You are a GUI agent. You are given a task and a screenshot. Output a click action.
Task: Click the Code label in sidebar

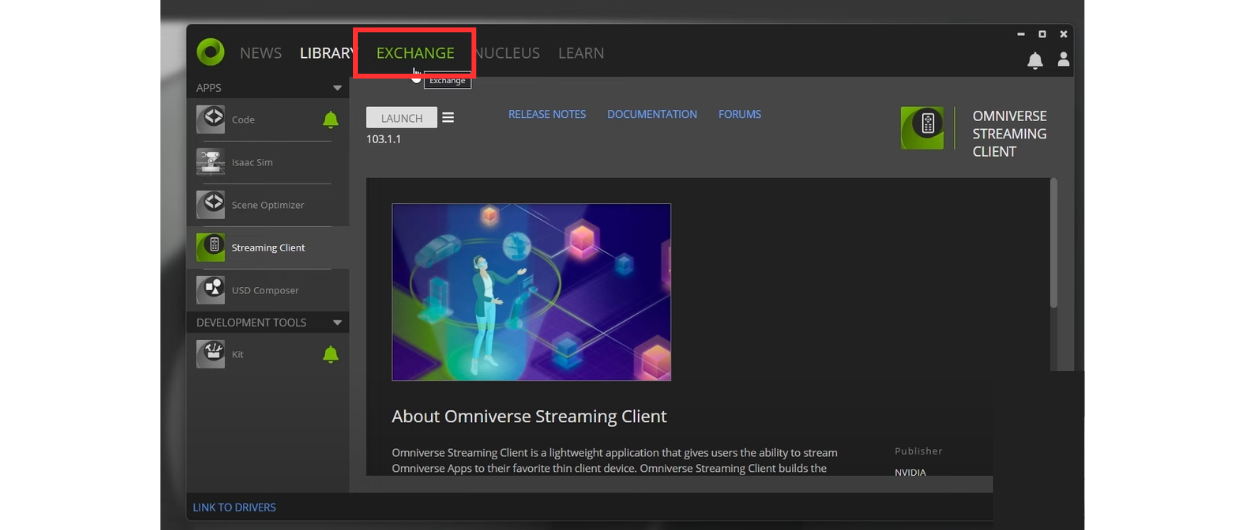click(243, 120)
